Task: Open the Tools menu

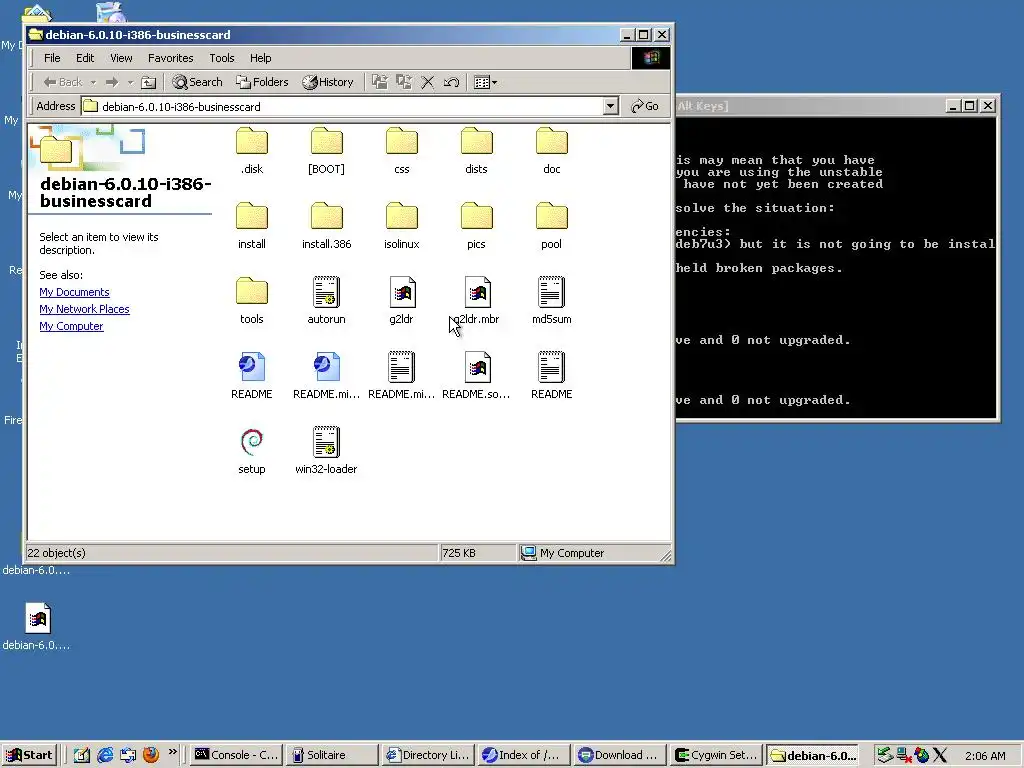Action: coord(221,58)
